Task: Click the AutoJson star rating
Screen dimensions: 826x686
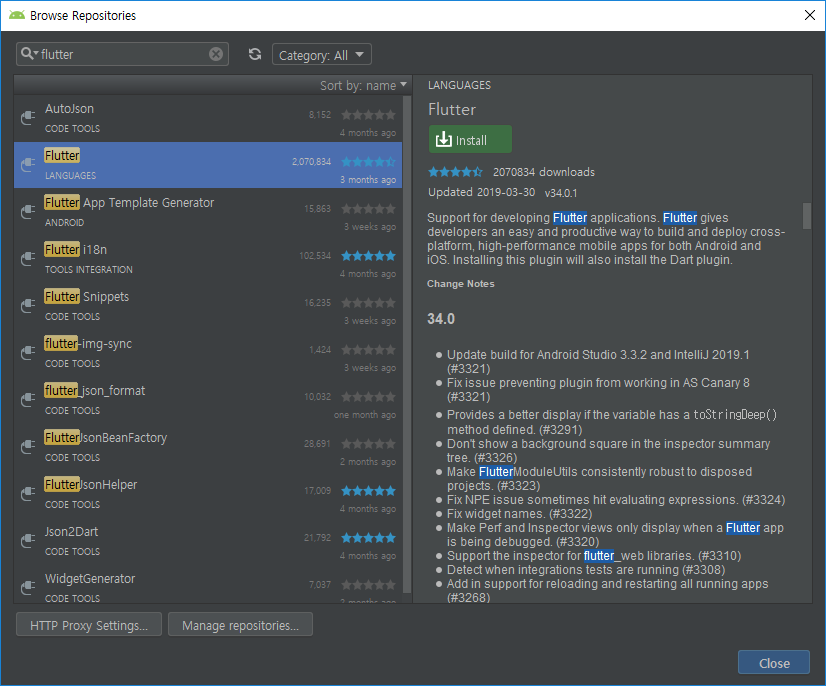Action: pos(368,114)
